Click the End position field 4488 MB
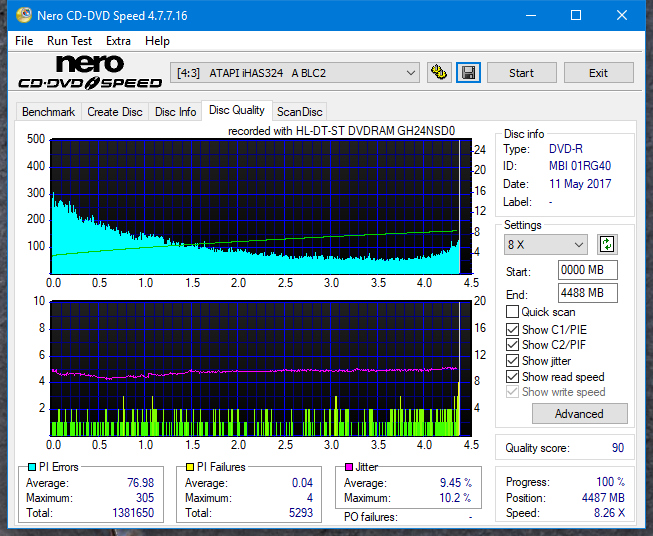The image size is (653, 536). coord(588,293)
